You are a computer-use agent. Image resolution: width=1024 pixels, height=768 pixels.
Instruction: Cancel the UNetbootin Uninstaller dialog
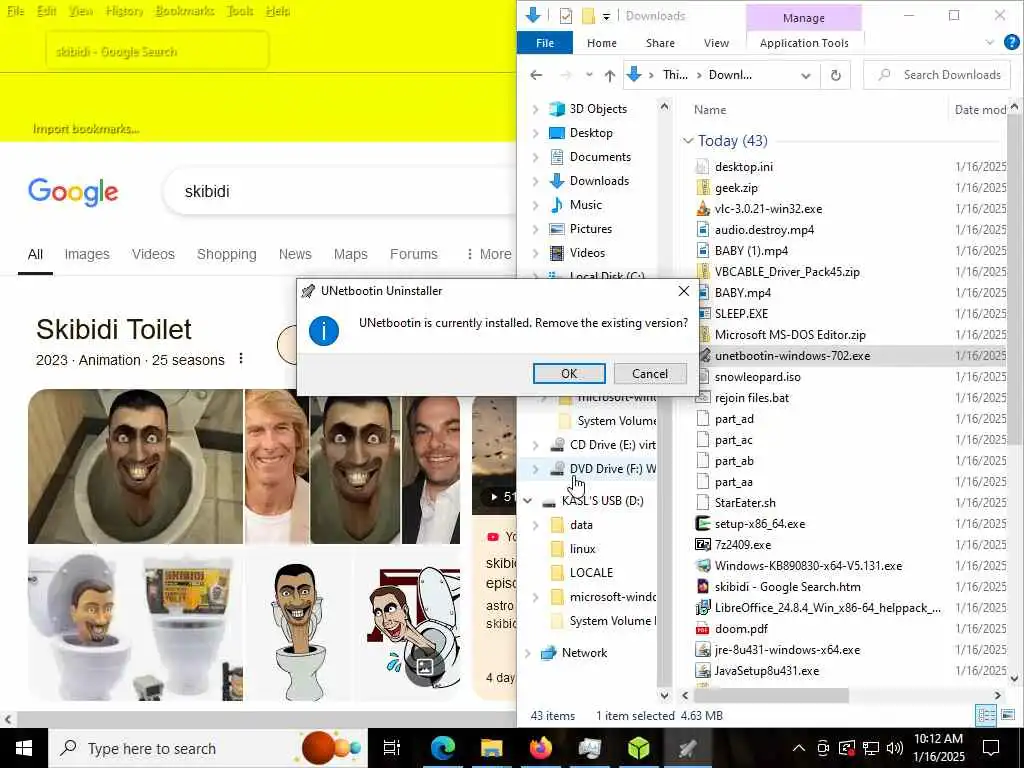pyautogui.click(x=650, y=374)
